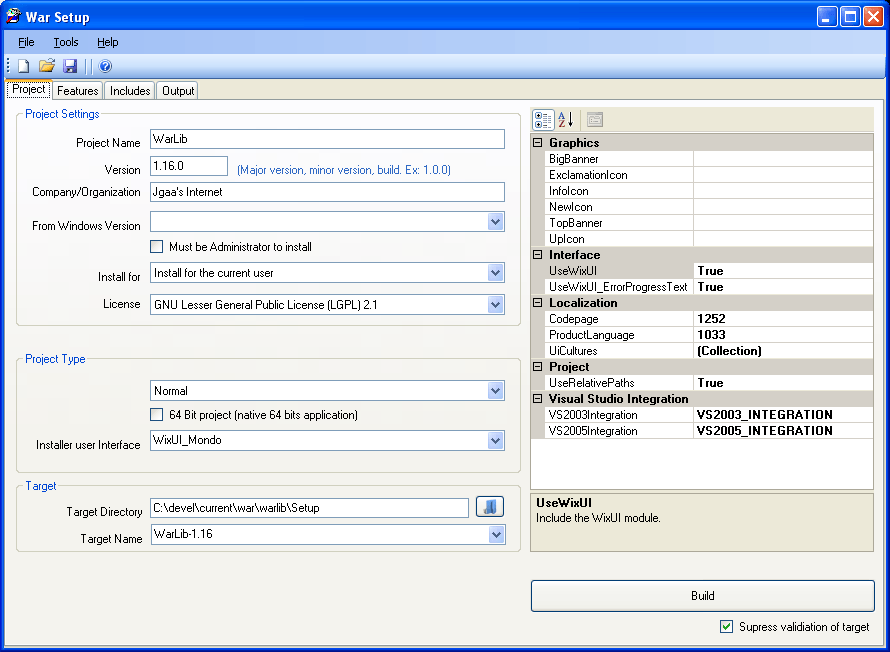Enable Must be Administrator to install
This screenshot has width=890, height=652.
click(157, 247)
